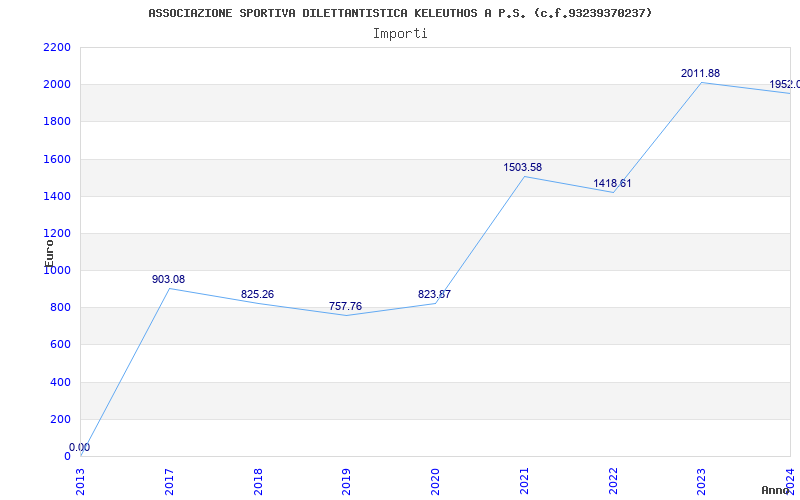Click the 1418.61 data label
Image resolution: width=800 pixels, height=500 pixels.
[612, 183]
